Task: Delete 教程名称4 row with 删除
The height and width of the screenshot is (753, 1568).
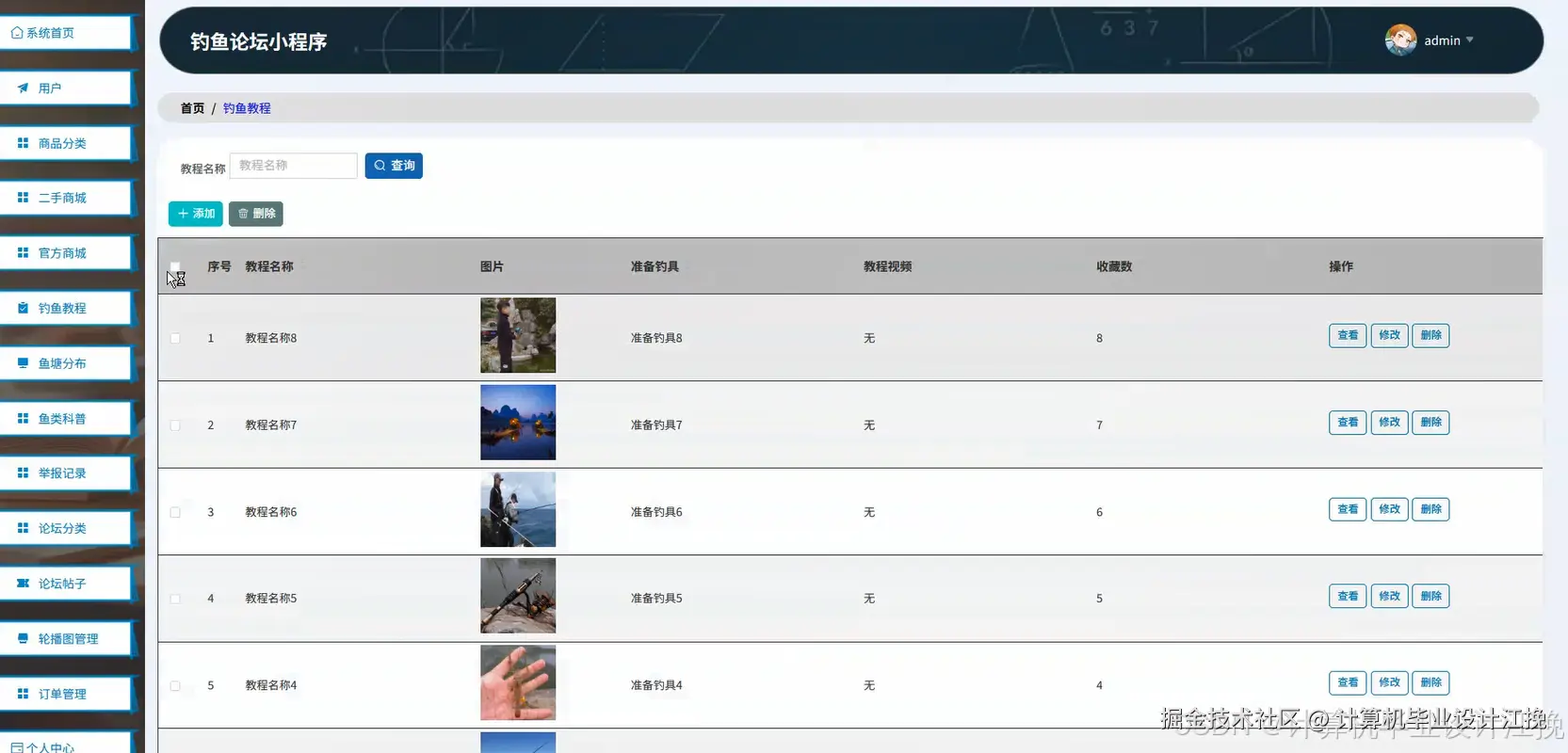Action: (1431, 682)
